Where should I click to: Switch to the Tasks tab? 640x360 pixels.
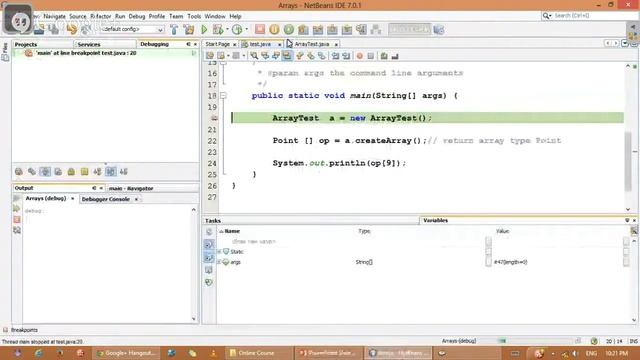(x=213, y=220)
